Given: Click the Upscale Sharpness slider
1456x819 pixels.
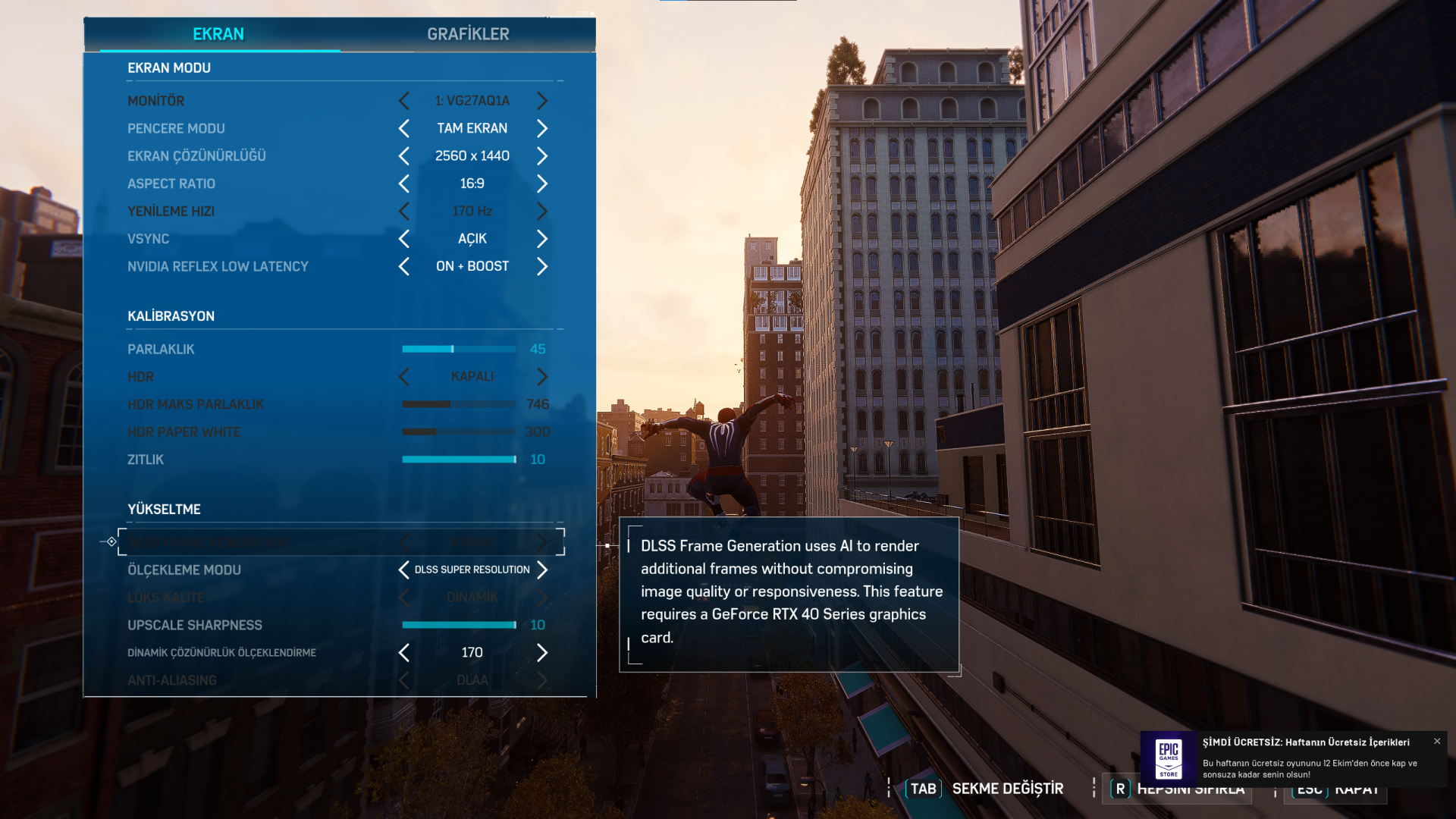Looking at the screenshot, I should [x=459, y=626].
